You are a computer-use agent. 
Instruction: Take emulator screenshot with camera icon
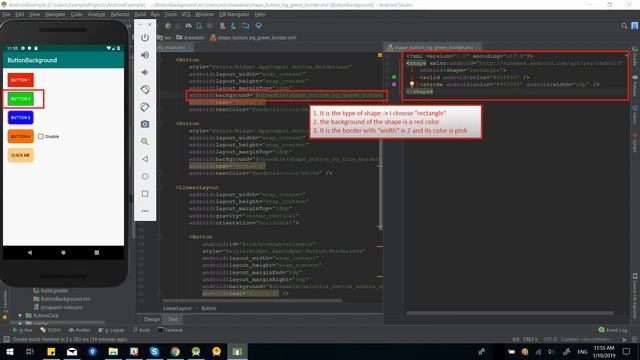tap(145, 124)
